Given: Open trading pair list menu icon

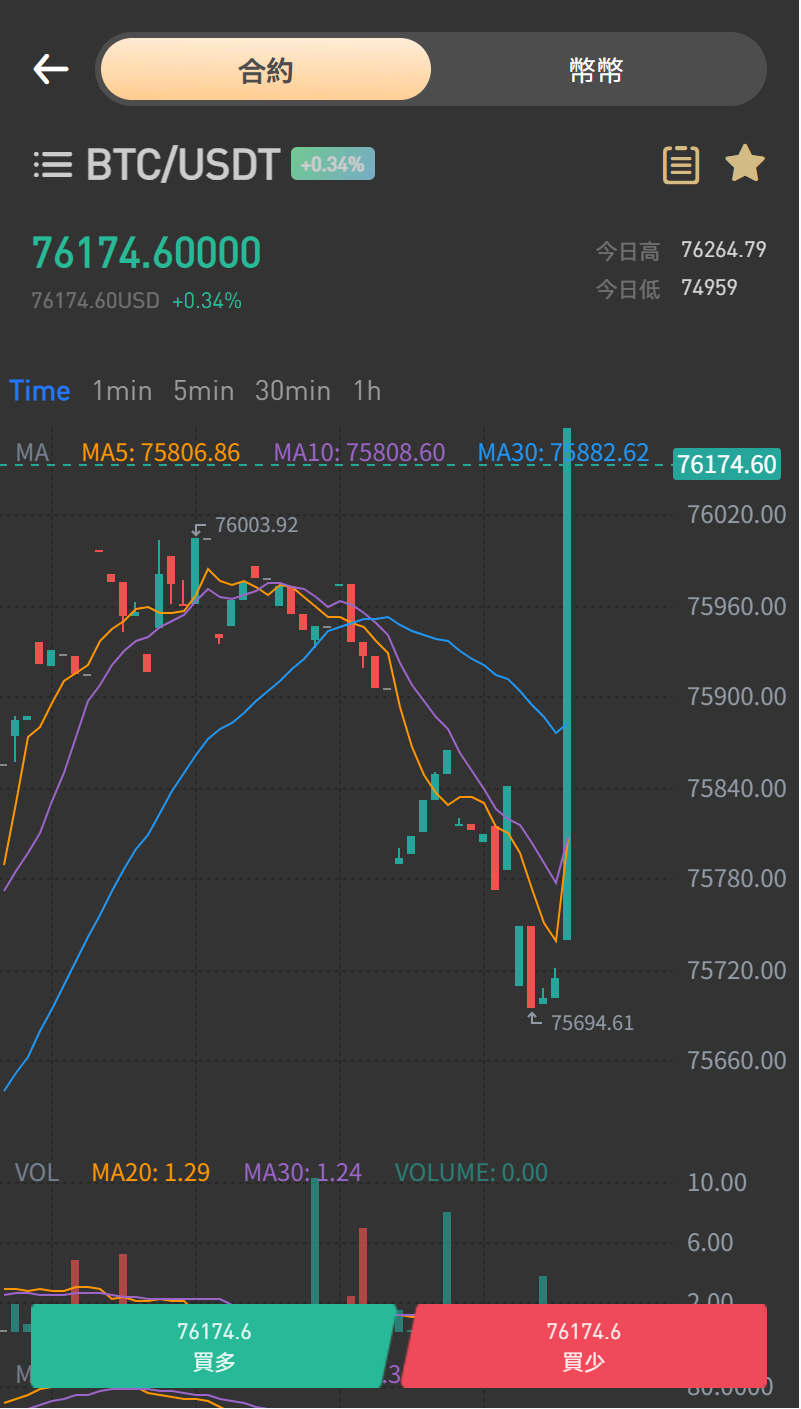Looking at the screenshot, I should [52, 165].
